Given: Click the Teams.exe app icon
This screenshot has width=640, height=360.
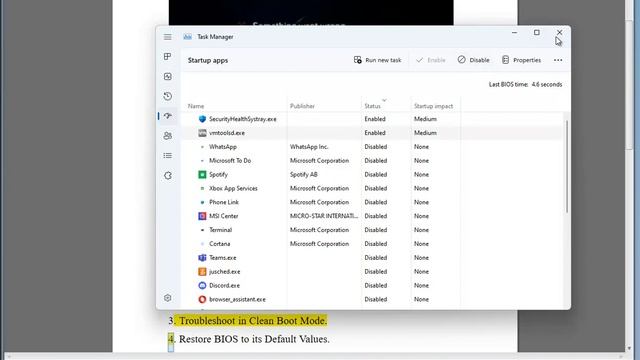Looking at the screenshot, I should coord(202,258).
